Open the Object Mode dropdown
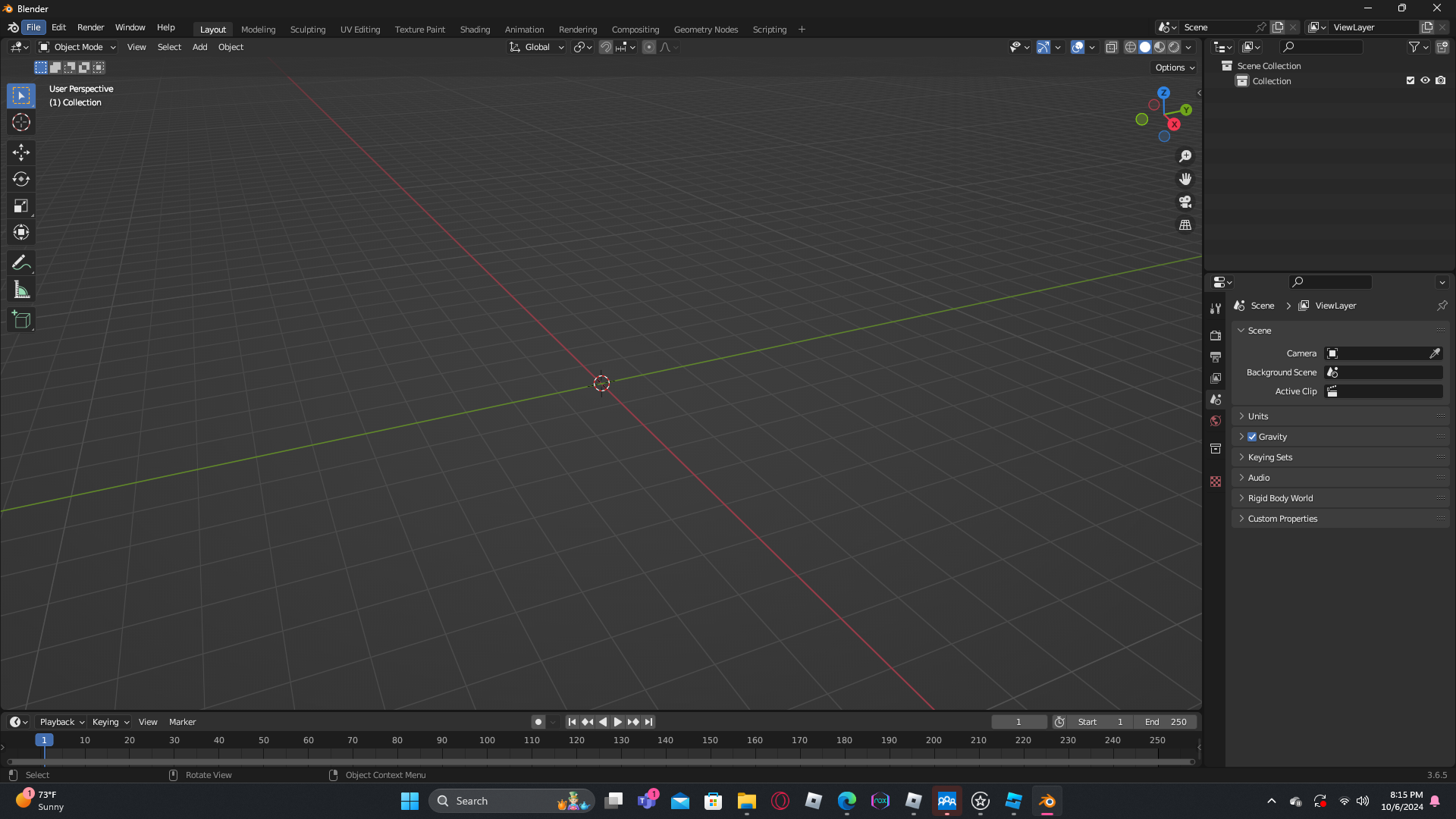The width and height of the screenshot is (1456, 819). [x=77, y=47]
